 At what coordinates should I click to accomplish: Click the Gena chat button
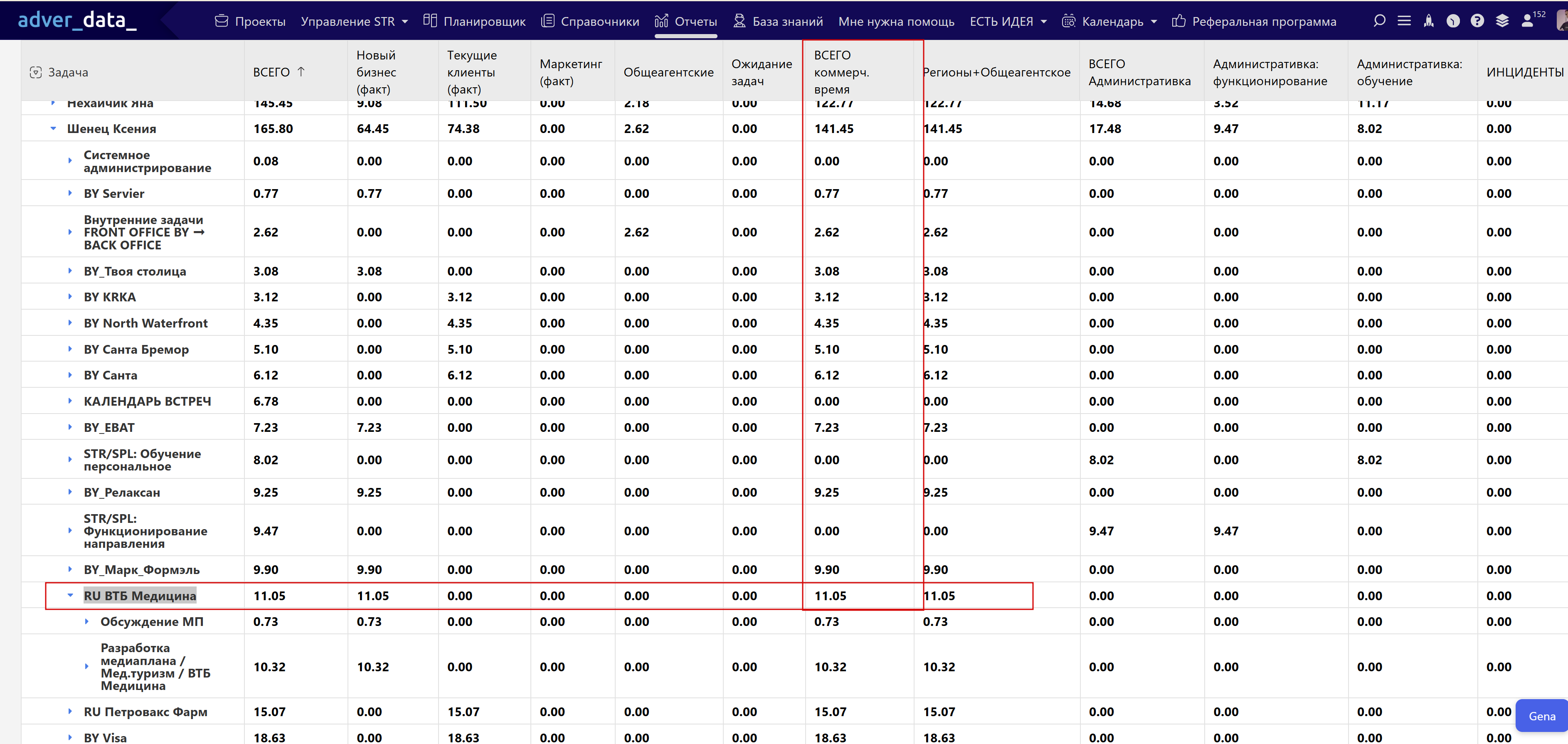[1541, 716]
